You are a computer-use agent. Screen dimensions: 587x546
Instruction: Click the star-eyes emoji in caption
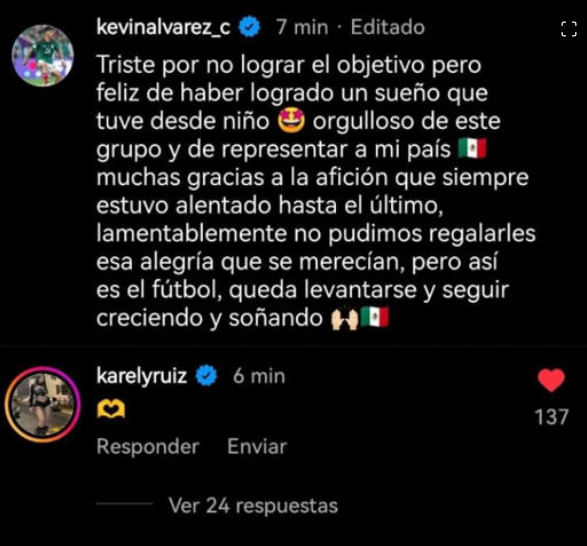point(291,122)
